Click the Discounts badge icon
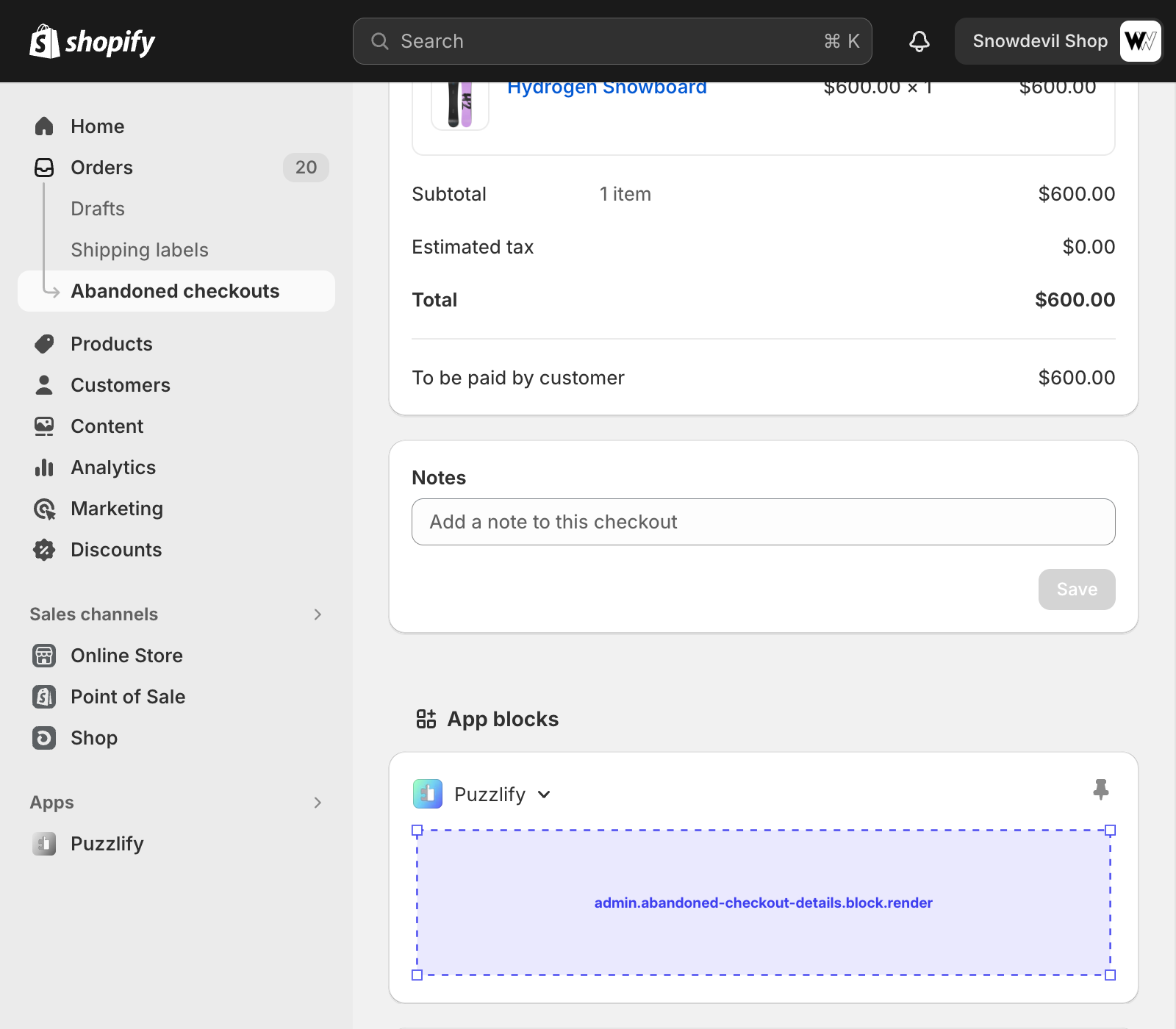The image size is (1176, 1029). (44, 550)
